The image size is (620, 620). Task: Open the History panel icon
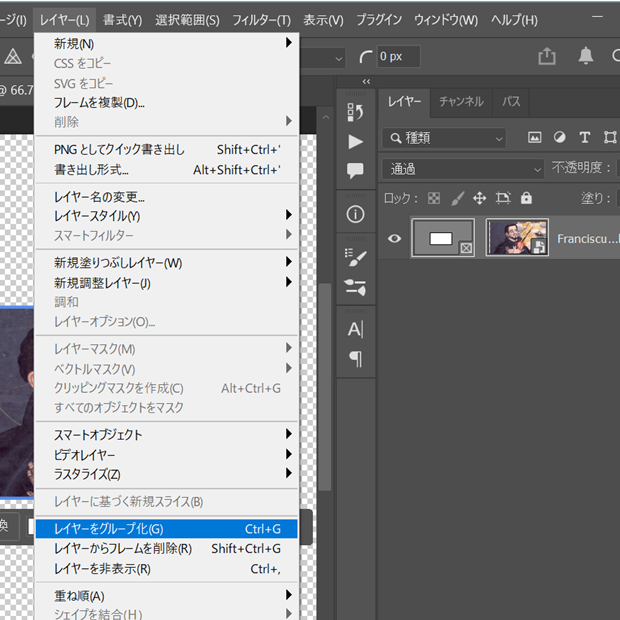tap(355, 112)
